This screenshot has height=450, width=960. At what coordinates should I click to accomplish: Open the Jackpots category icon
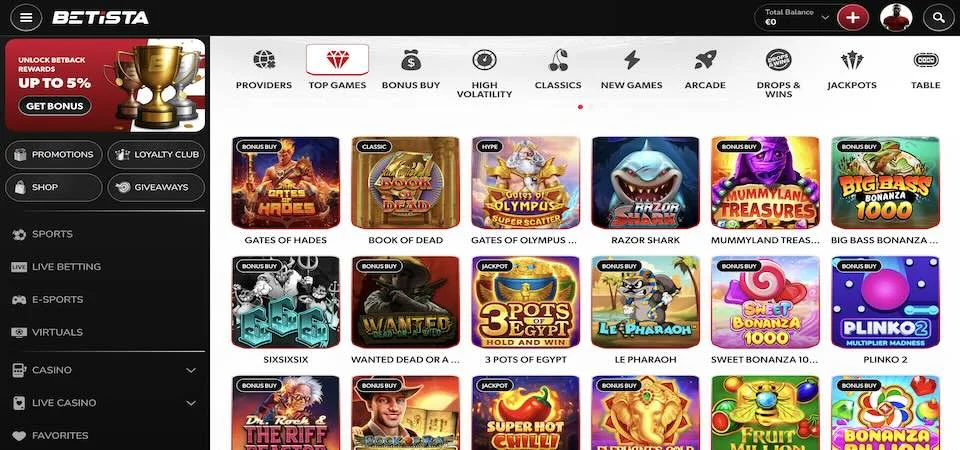[x=852, y=60]
